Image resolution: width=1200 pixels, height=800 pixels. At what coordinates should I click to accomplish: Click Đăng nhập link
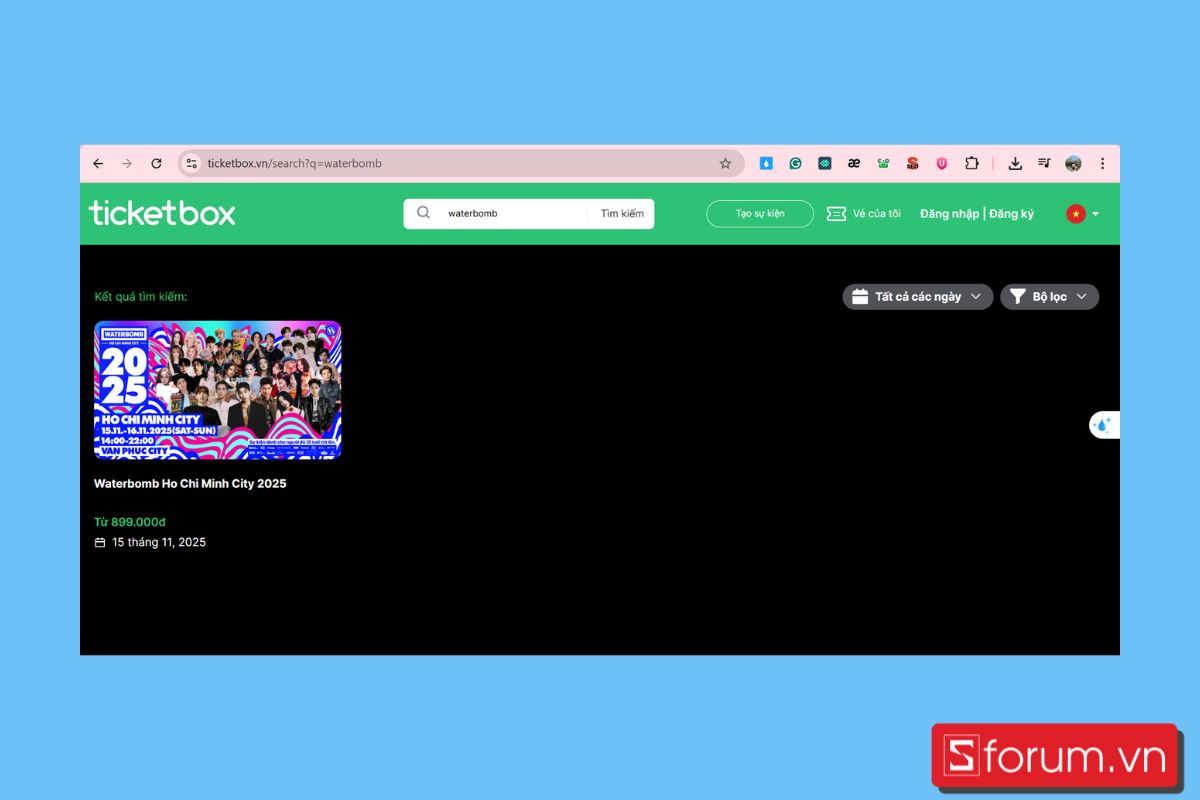pyautogui.click(x=949, y=213)
